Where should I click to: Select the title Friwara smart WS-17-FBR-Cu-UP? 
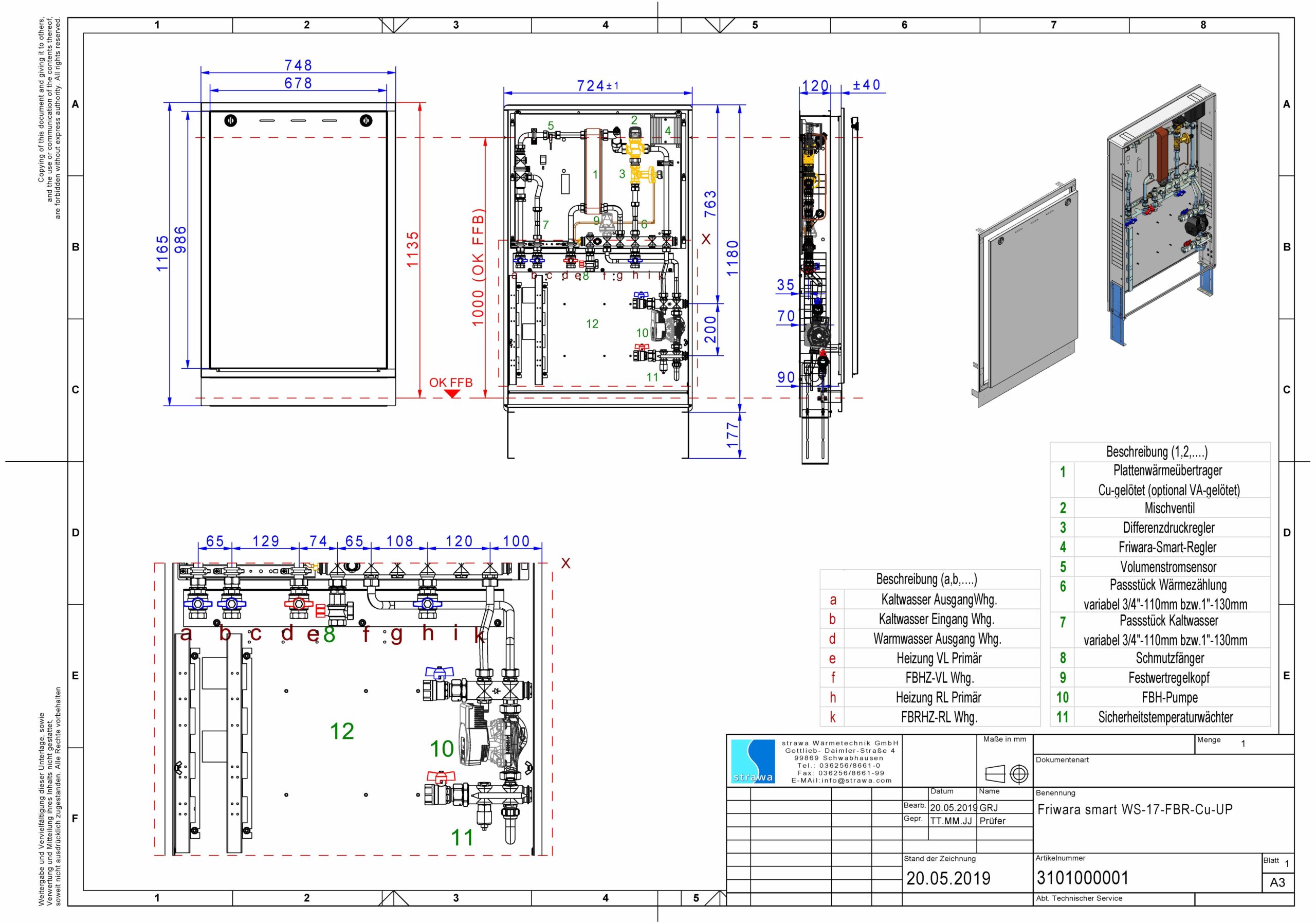[x=1135, y=809]
